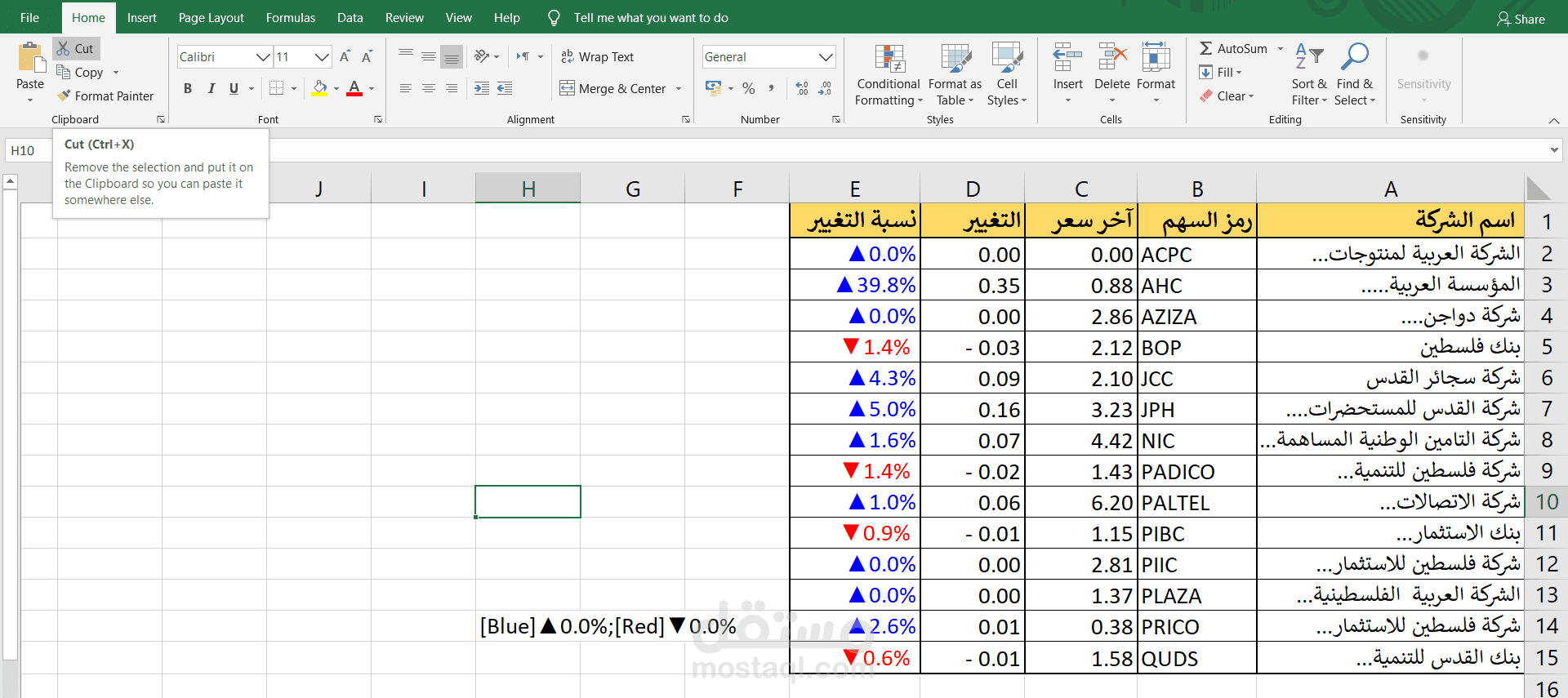Toggle Underline formatting

pyautogui.click(x=234, y=88)
